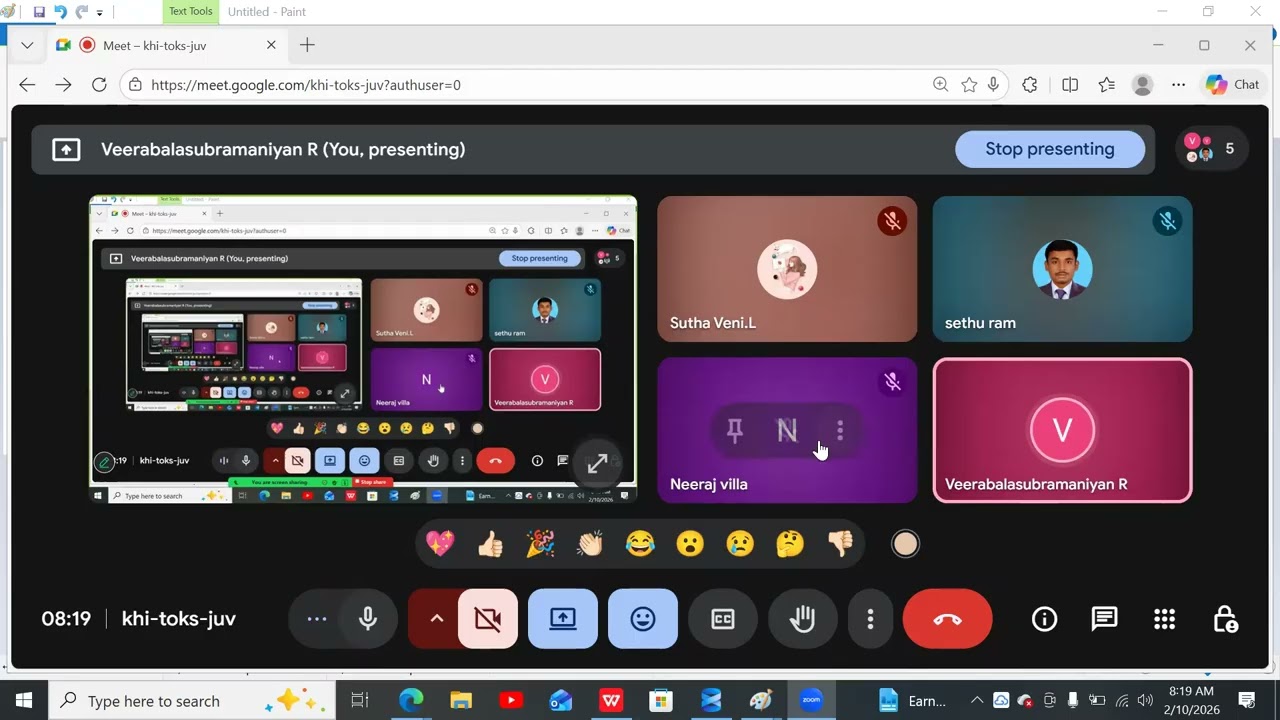Click the present screen share button
The height and width of the screenshot is (720, 1280).
tap(563, 619)
